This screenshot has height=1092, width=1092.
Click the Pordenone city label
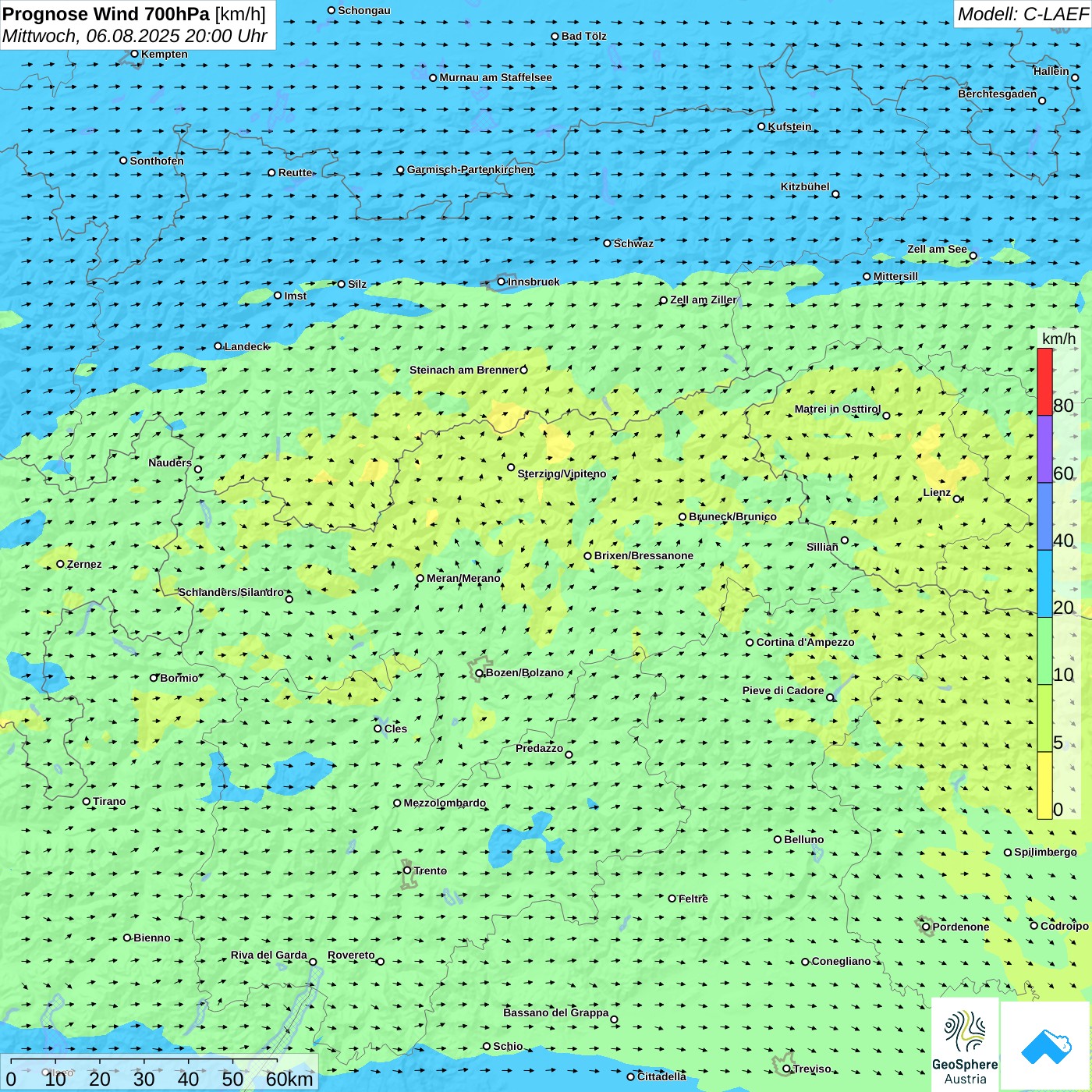click(961, 927)
